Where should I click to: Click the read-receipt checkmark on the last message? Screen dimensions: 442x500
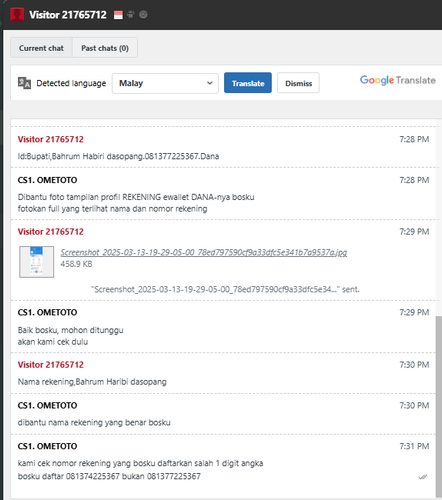point(423,477)
